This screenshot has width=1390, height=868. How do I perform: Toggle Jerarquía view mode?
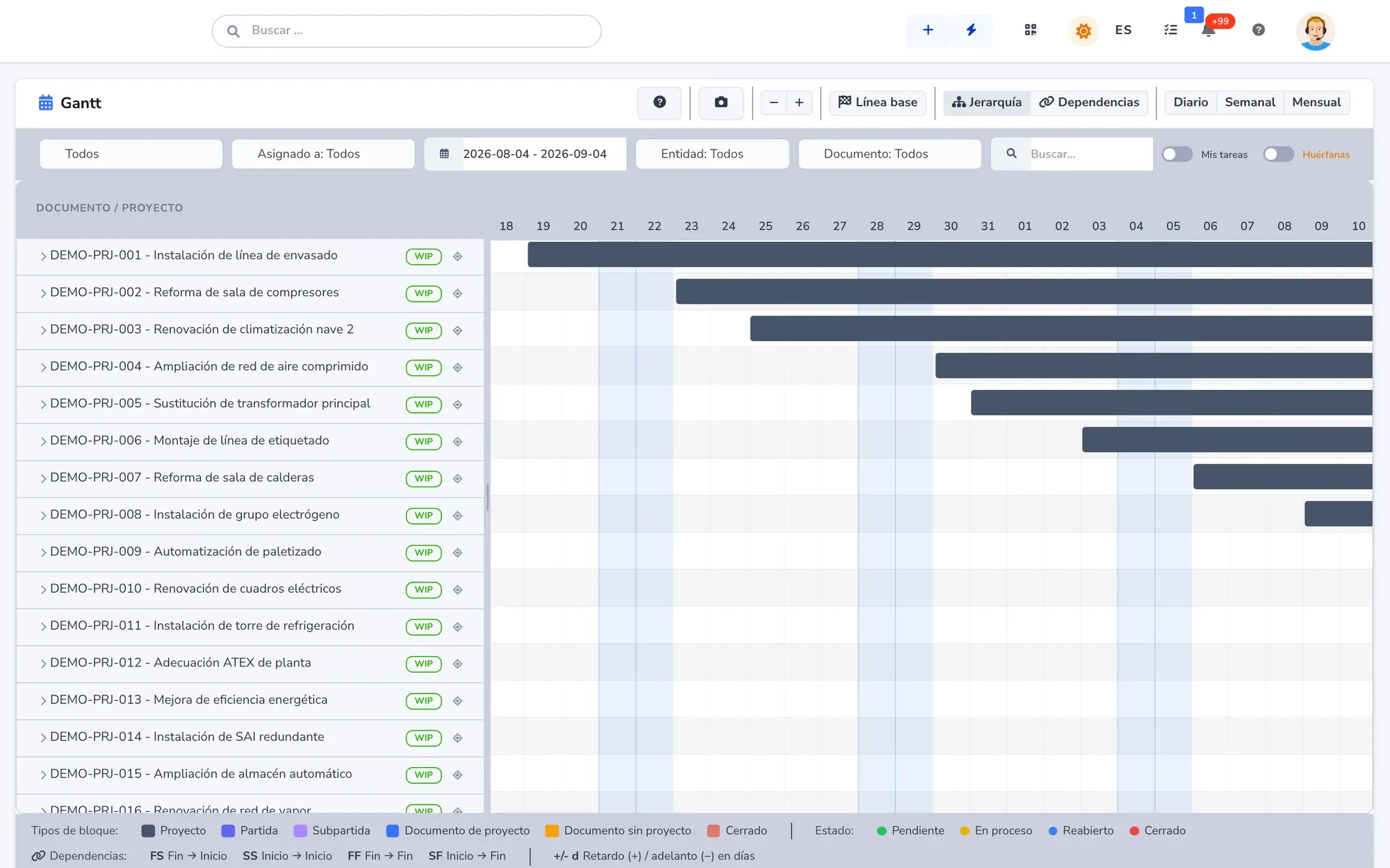coord(987,103)
